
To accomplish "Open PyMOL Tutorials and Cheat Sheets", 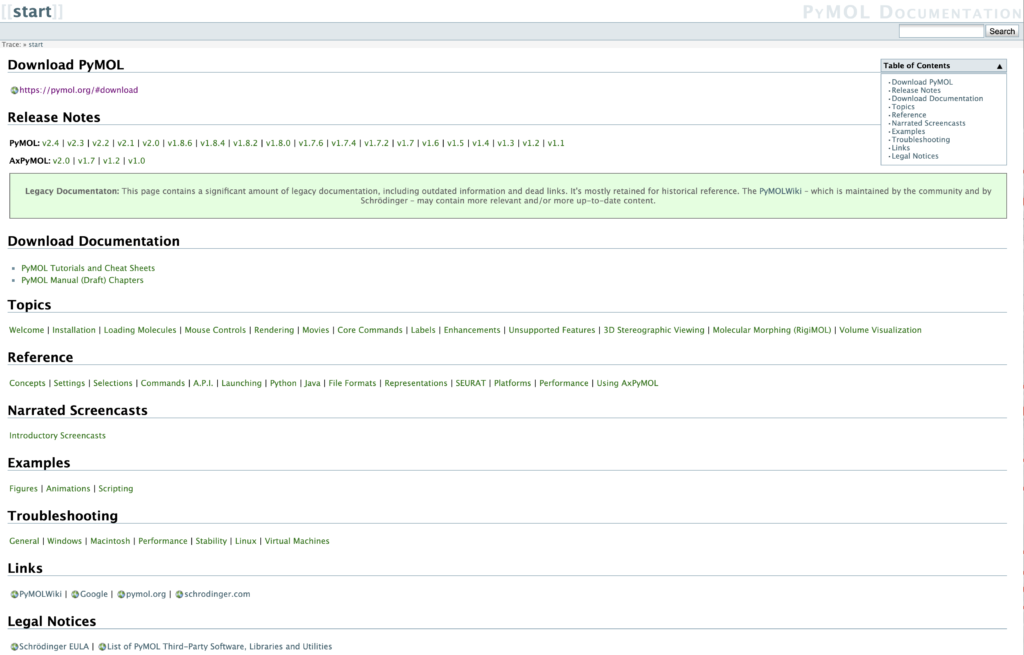I will tap(88, 268).
